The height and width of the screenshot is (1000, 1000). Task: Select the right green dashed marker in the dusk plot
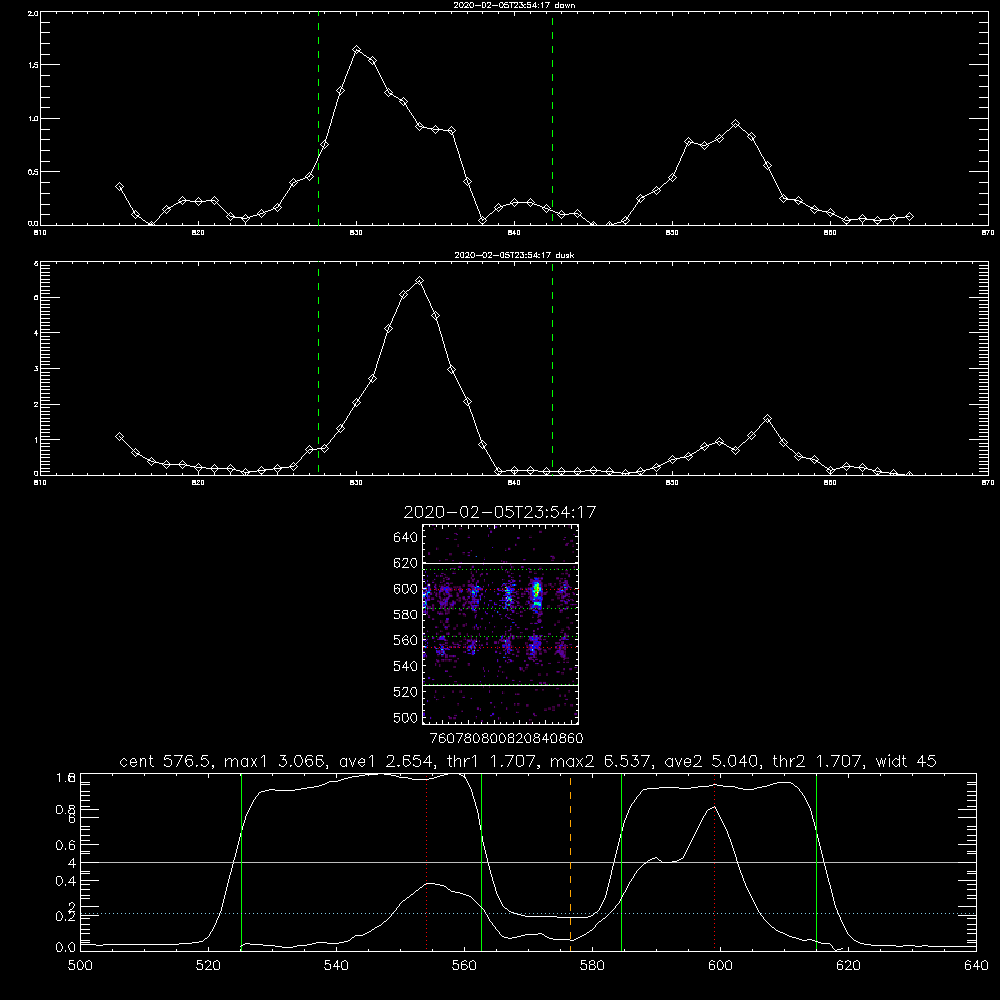point(552,369)
